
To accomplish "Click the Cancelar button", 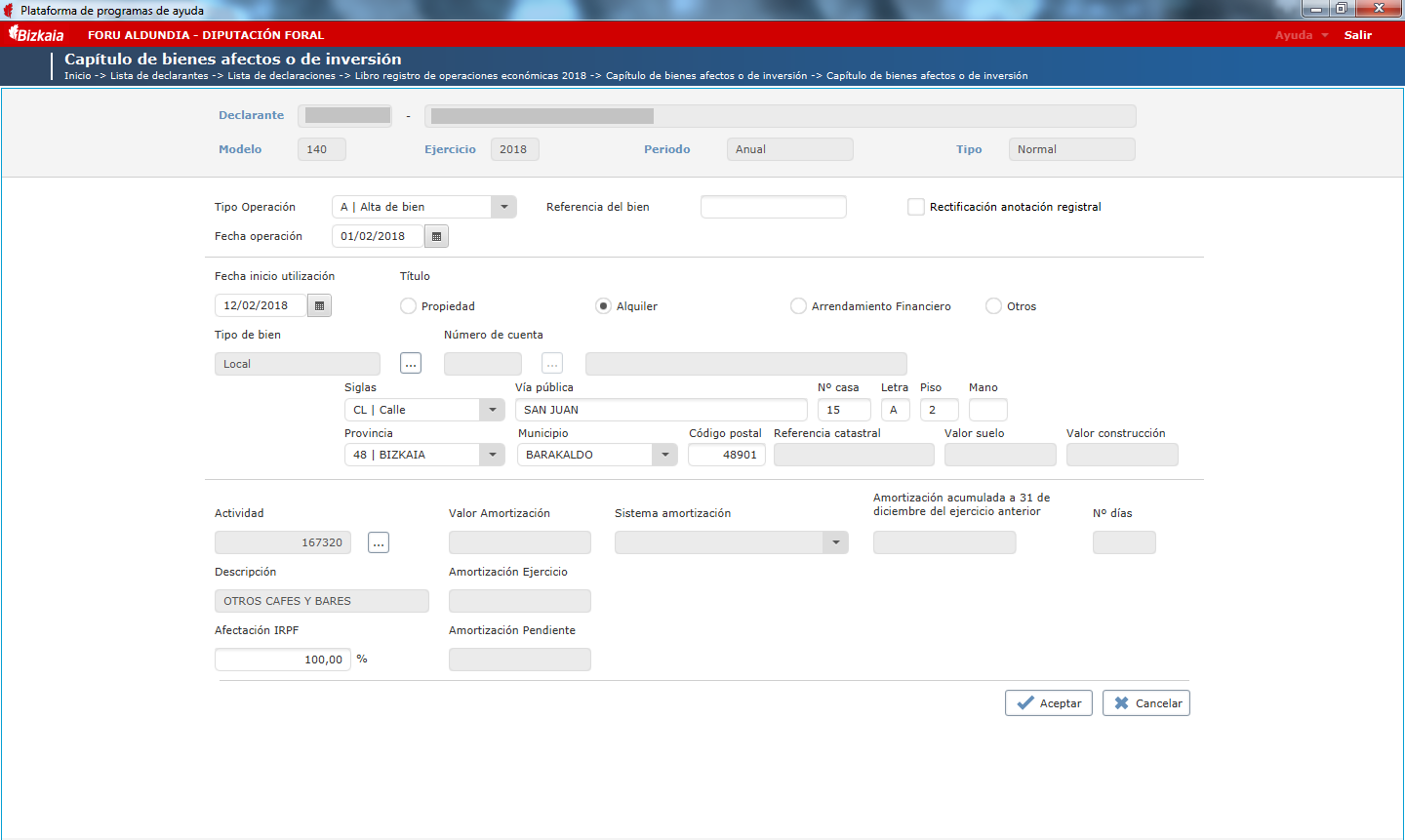I will 1146,703.
